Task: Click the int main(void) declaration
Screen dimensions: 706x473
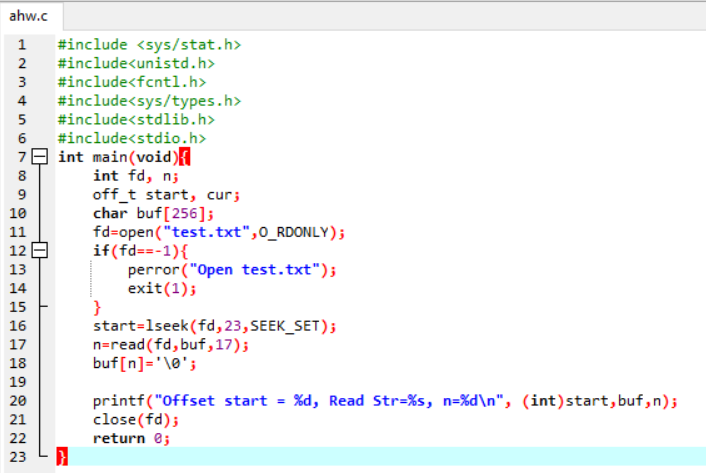Action: 118,157
